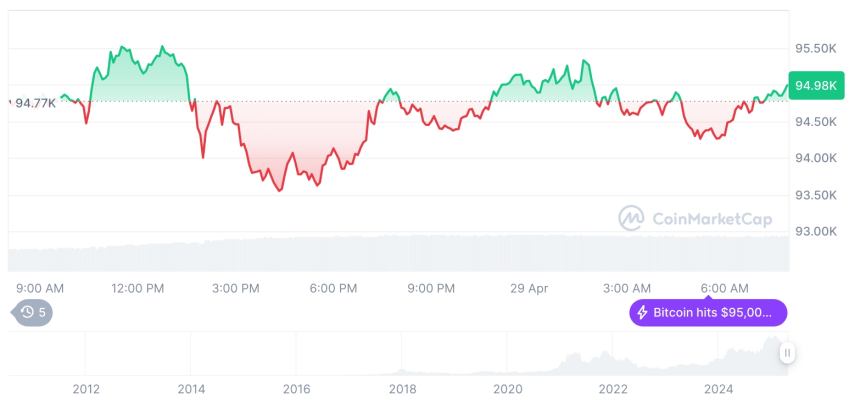Screen dimensions: 860x401
Task: Select the 2024 marker on navigator timeline
Action: 718,389
